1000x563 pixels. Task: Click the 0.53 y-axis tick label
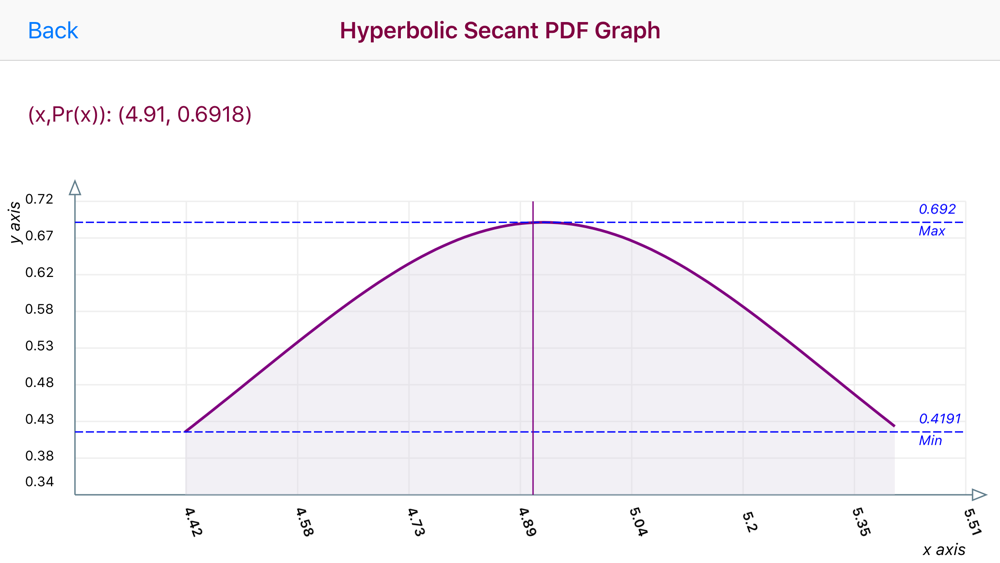(x=39, y=346)
